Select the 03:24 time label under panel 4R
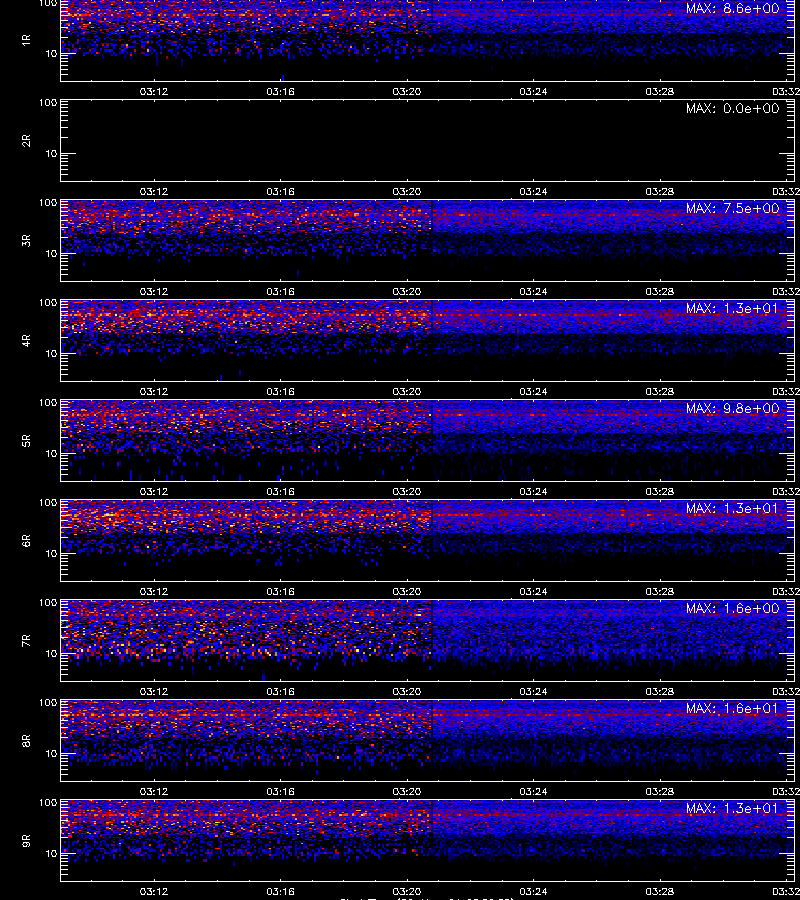Image resolution: width=800 pixels, height=900 pixels. tap(533, 391)
